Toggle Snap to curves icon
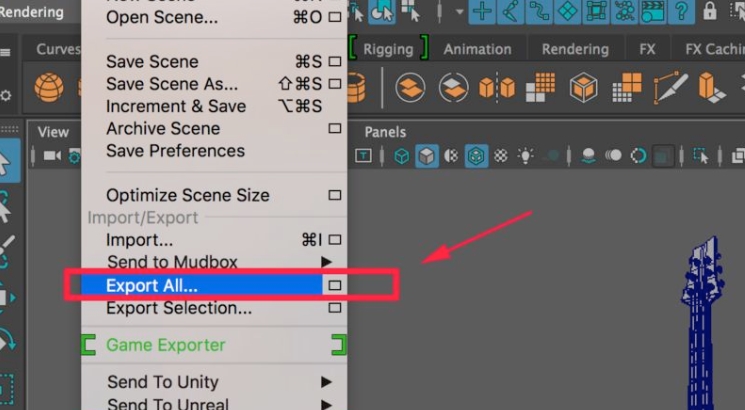The width and height of the screenshot is (745, 410). (x=510, y=11)
